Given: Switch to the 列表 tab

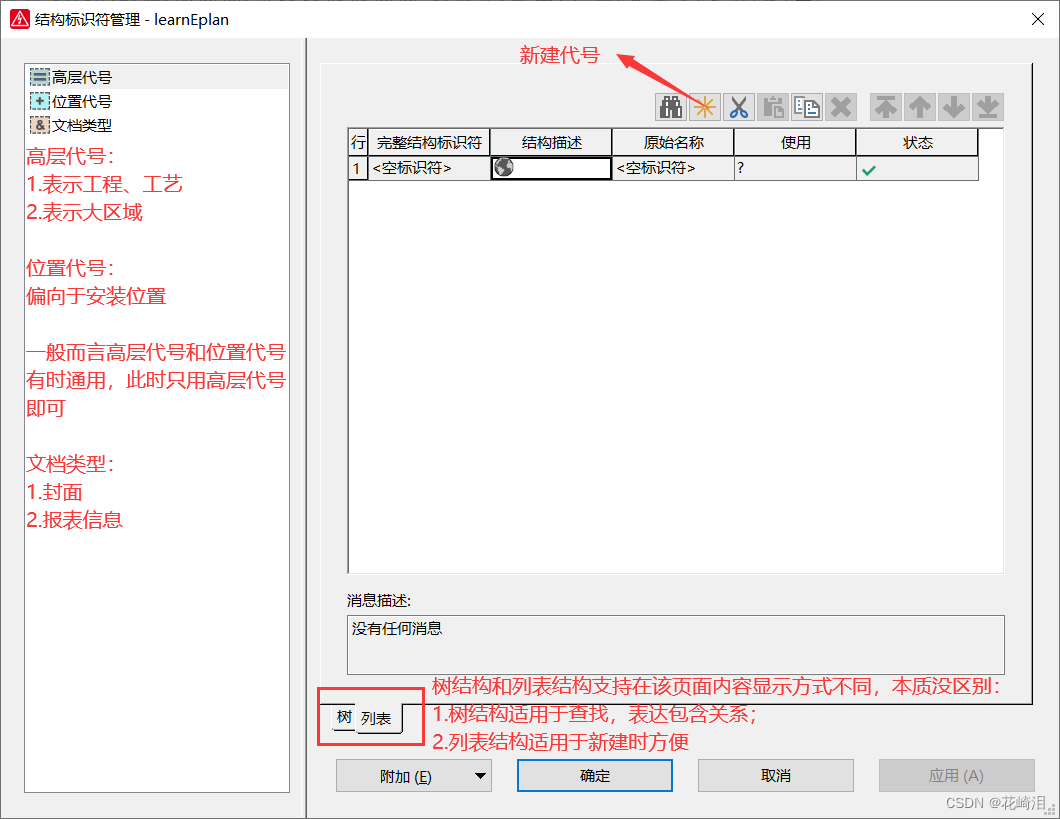Looking at the screenshot, I should pos(377,718).
